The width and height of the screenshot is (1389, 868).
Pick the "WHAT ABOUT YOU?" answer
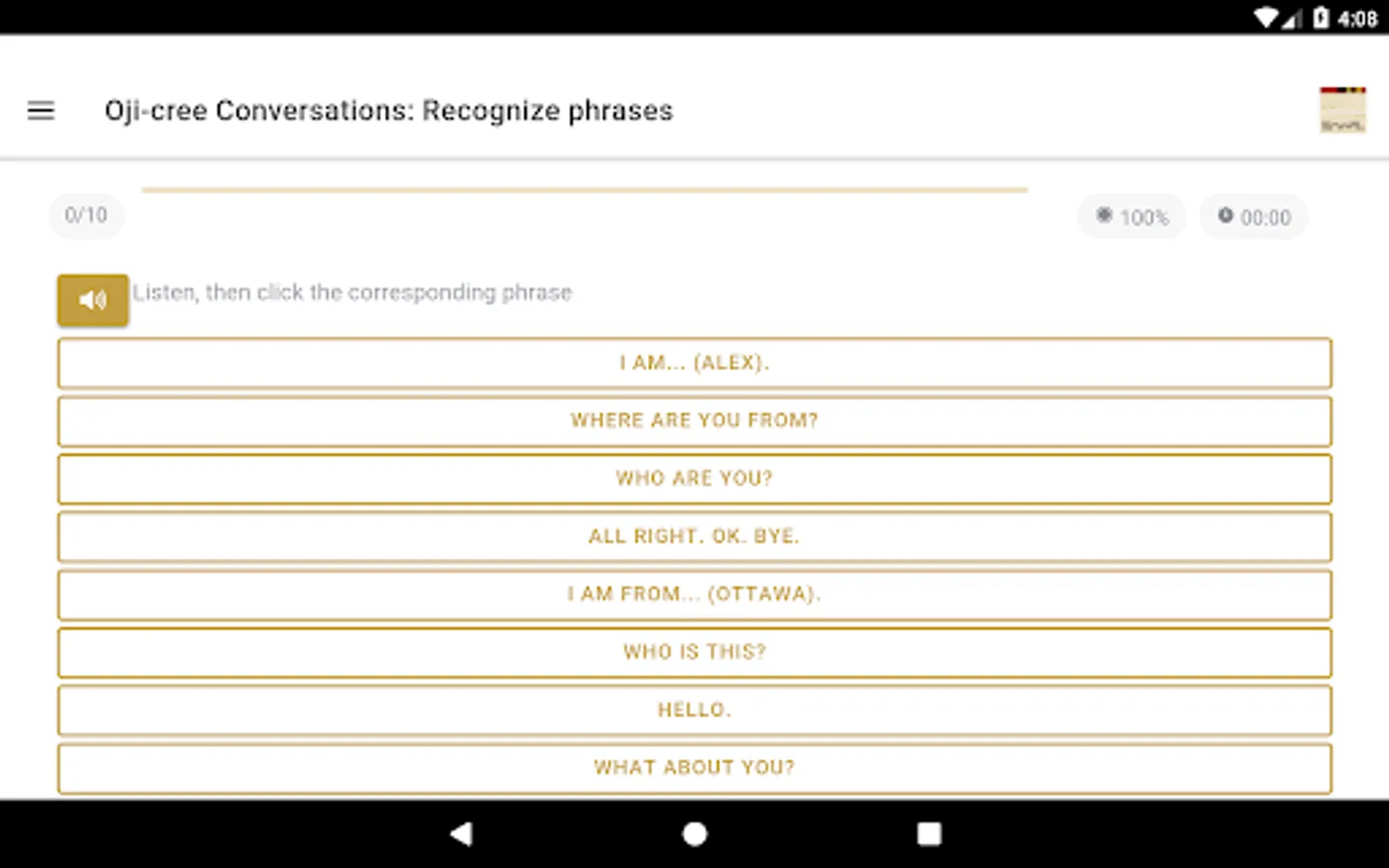click(694, 769)
